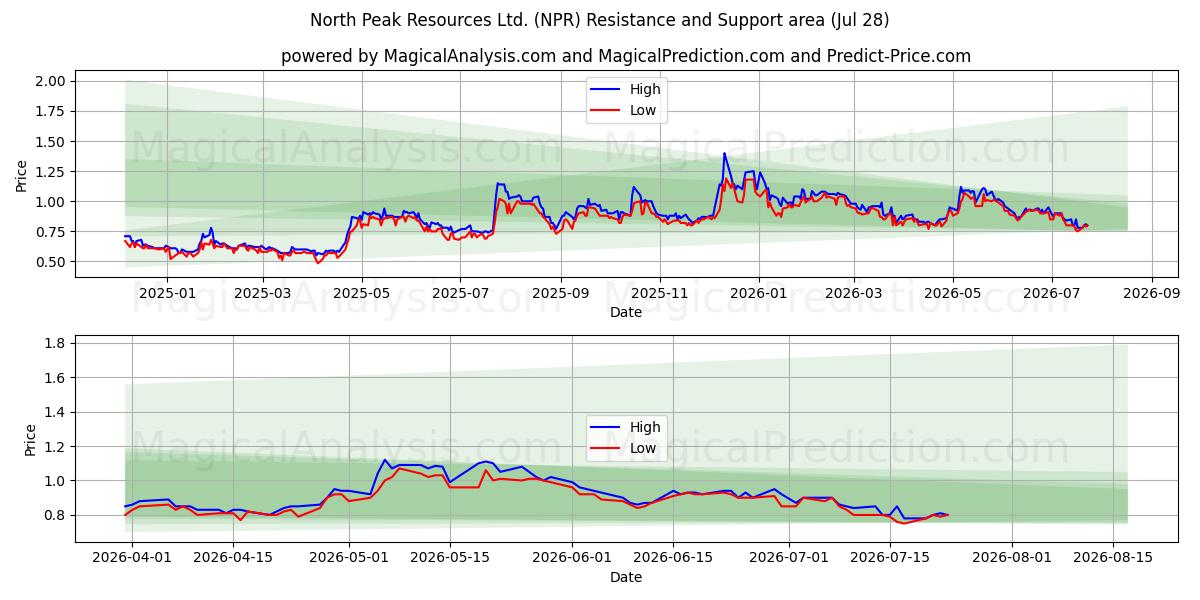This screenshot has height=600, width=1200.
Task: Click the top chart x-axis label 2025-03
Action: point(262,293)
